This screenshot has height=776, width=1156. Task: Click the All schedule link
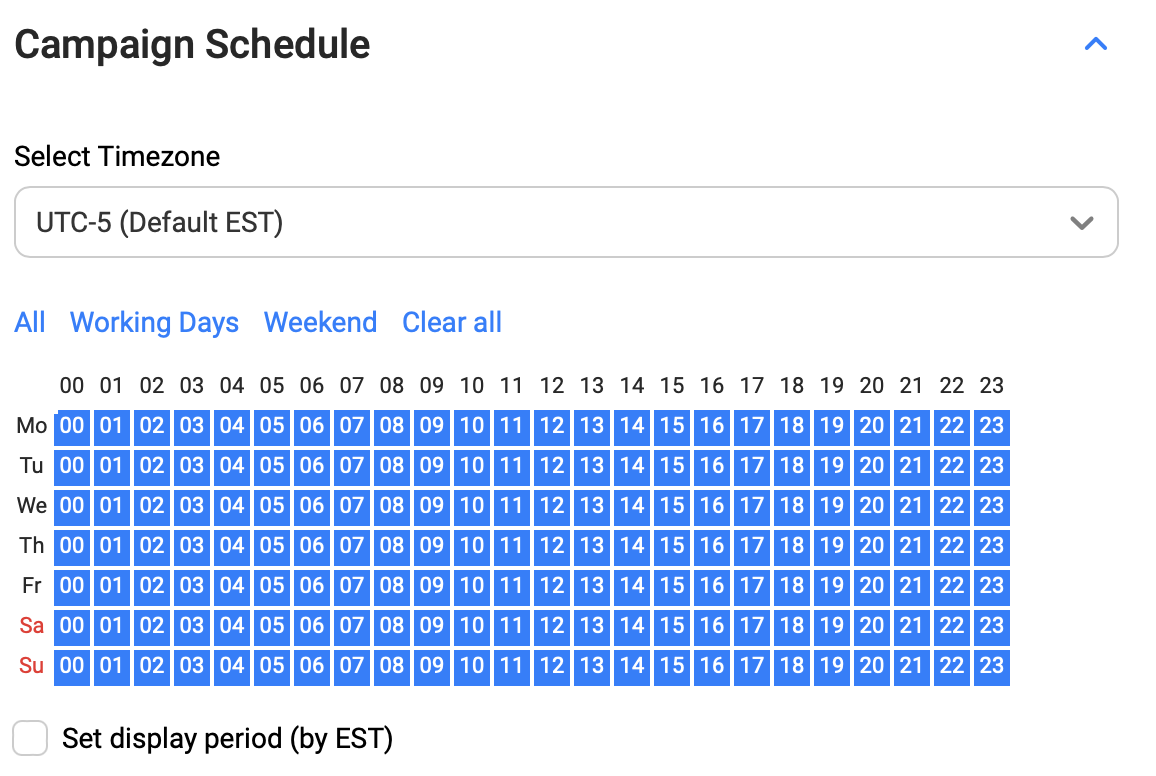[30, 322]
